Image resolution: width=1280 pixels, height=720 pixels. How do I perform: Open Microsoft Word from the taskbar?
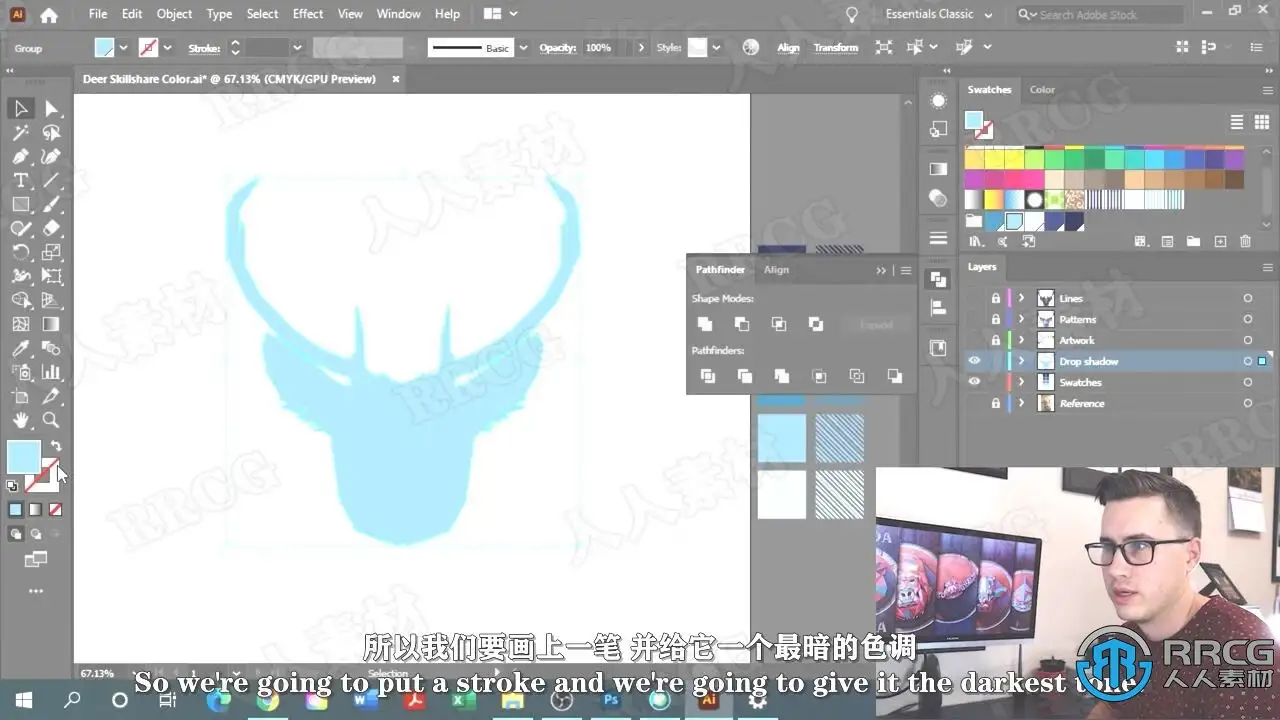tap(365, 700)
